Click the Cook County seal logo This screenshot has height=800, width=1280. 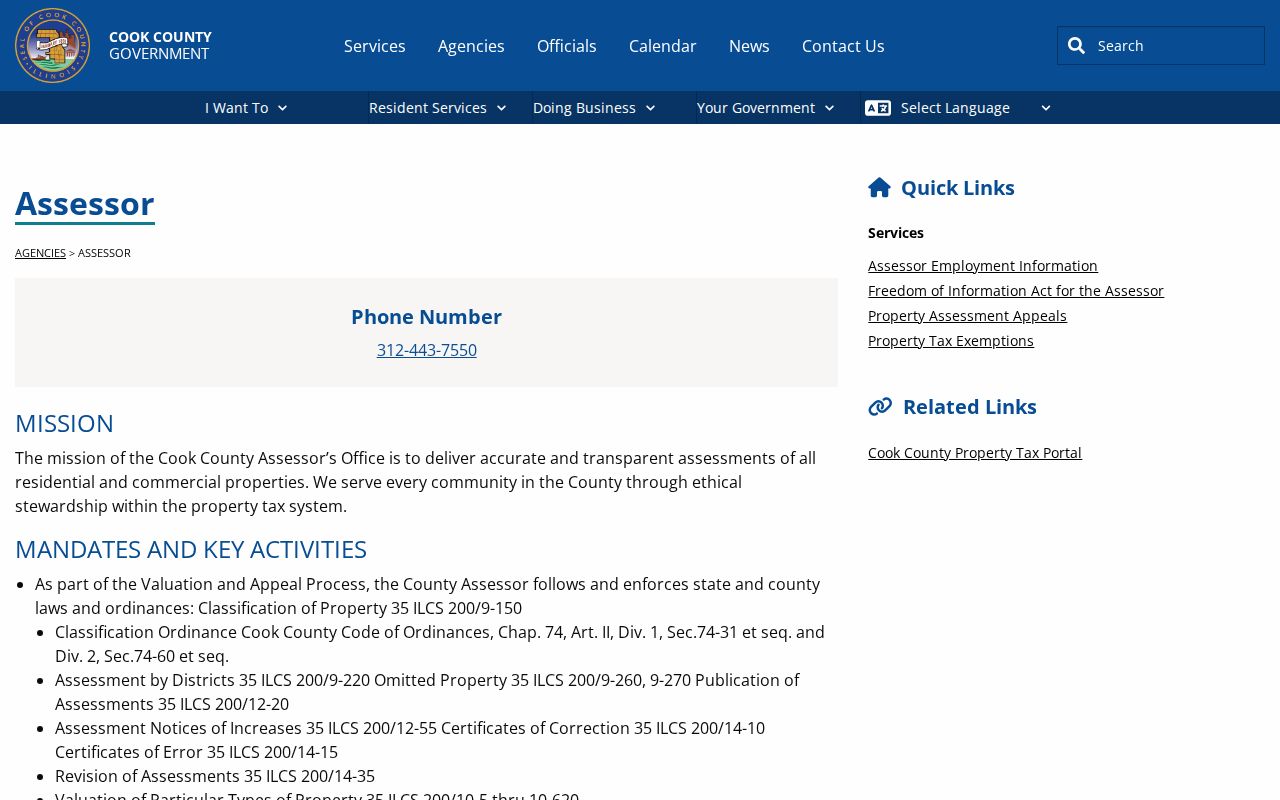point(53,45)
